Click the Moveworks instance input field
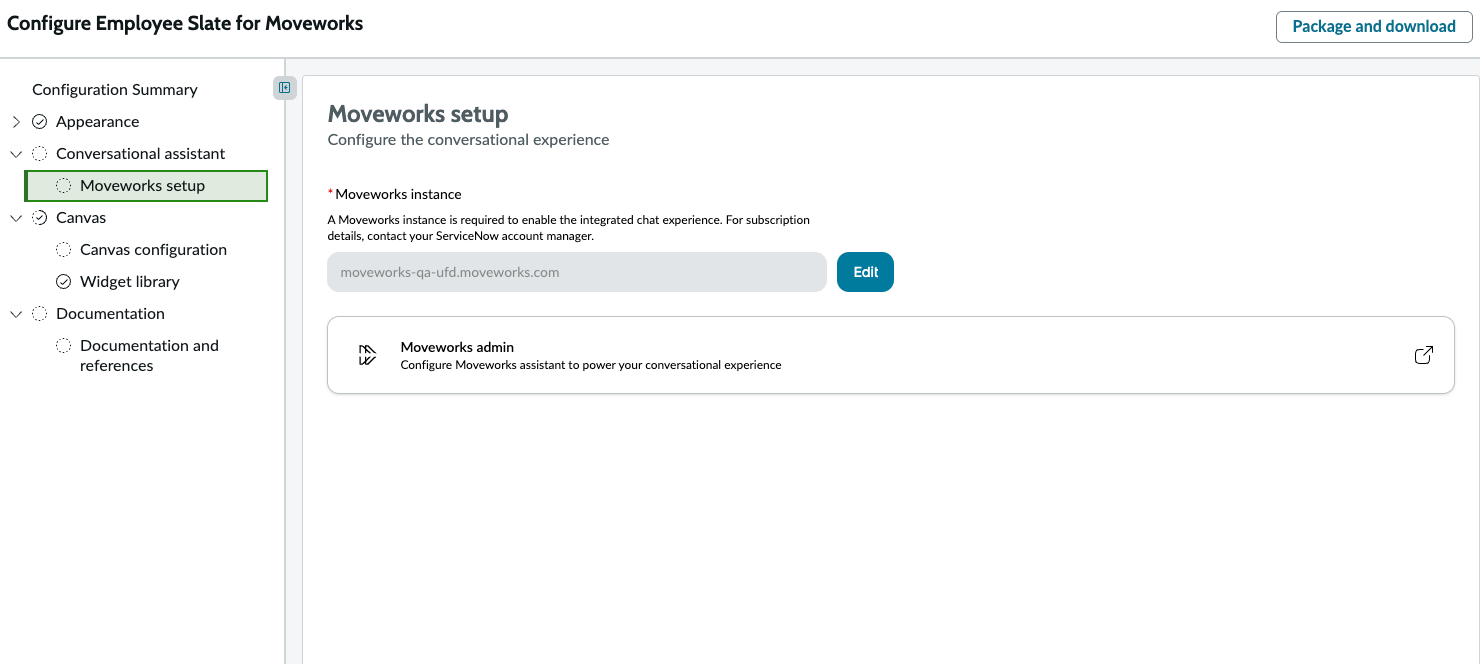 [x=577, y=272]
